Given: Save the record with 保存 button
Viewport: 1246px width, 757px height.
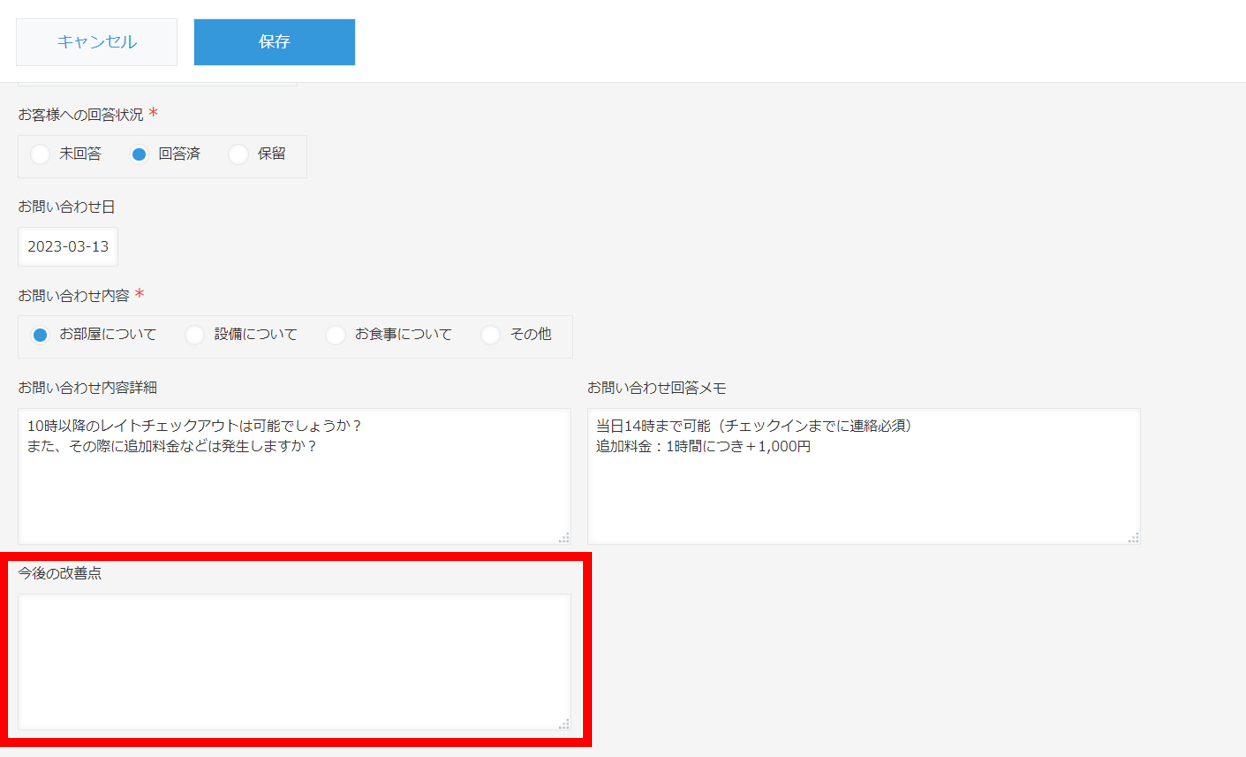Looking at the screenshot, I should (x=274, y=42).
